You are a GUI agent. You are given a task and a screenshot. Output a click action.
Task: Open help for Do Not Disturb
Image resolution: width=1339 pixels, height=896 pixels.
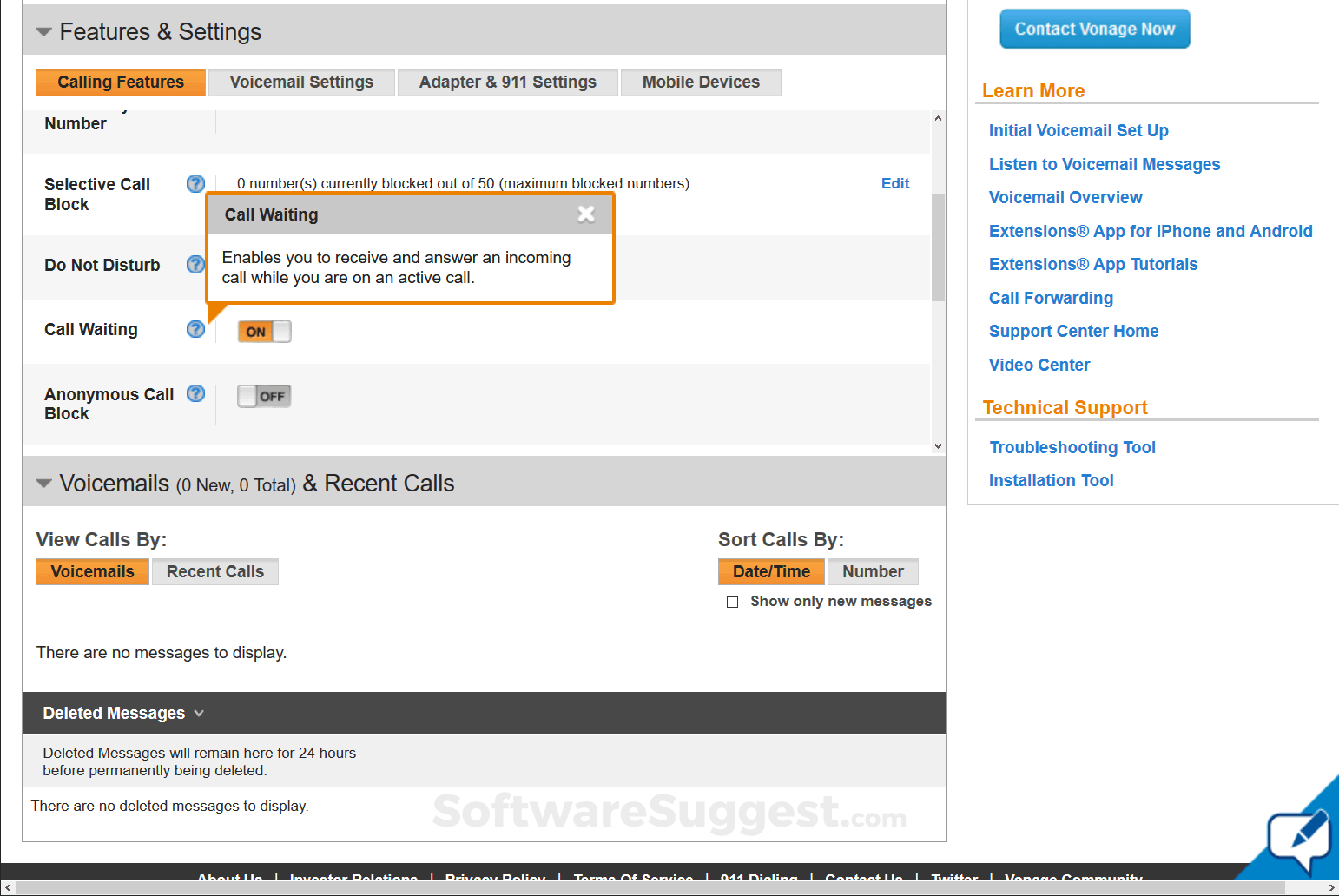(x=195, y=265)
